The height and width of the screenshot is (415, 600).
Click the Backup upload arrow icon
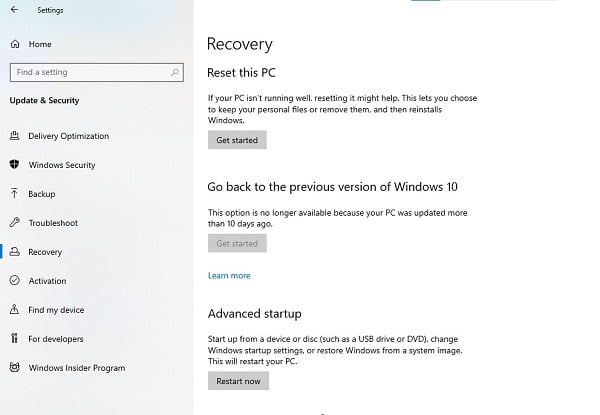[15, 194]
